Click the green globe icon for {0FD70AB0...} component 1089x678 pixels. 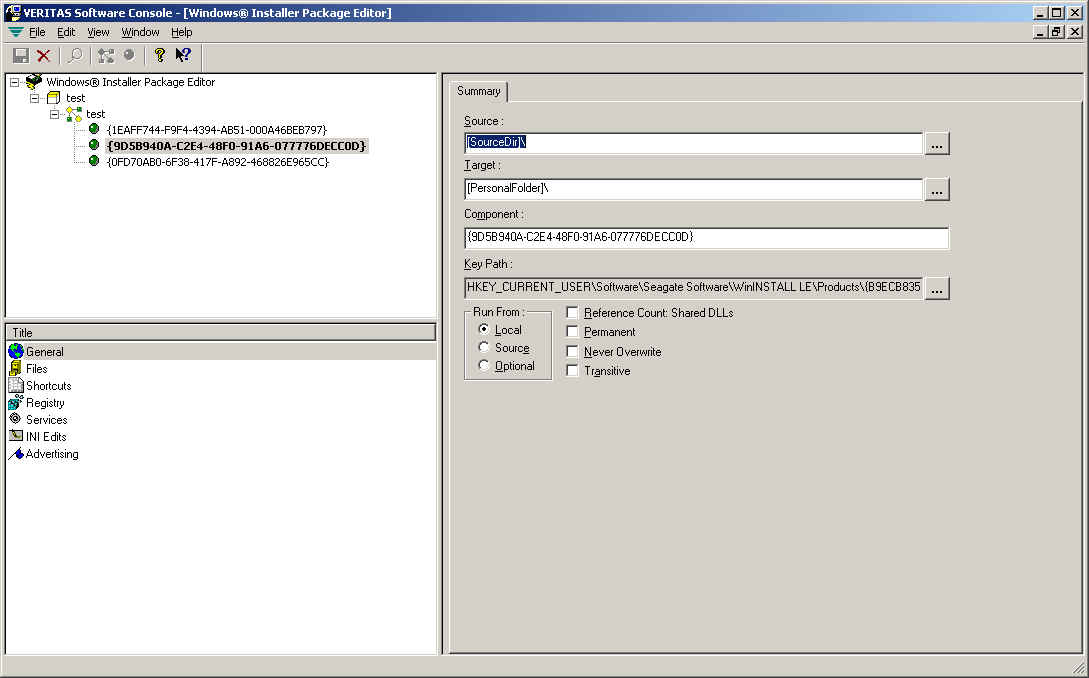[x=94, y=161]
